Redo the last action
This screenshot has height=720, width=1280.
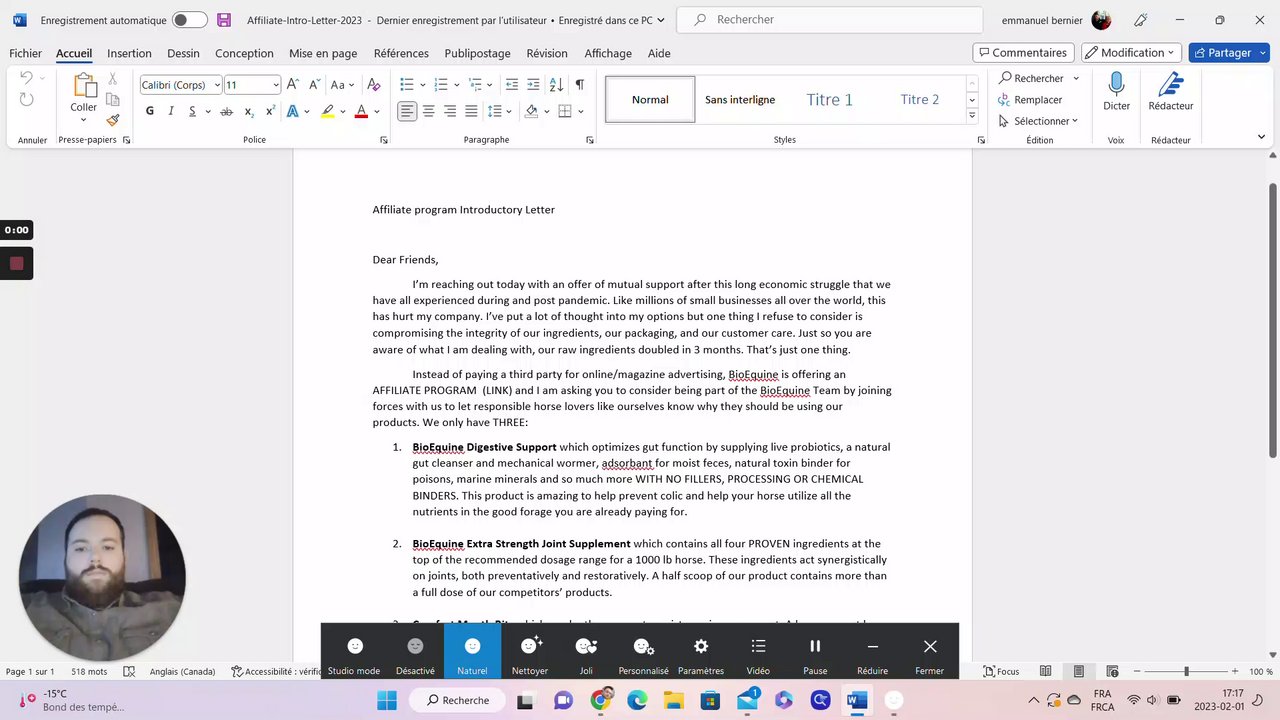27,99
